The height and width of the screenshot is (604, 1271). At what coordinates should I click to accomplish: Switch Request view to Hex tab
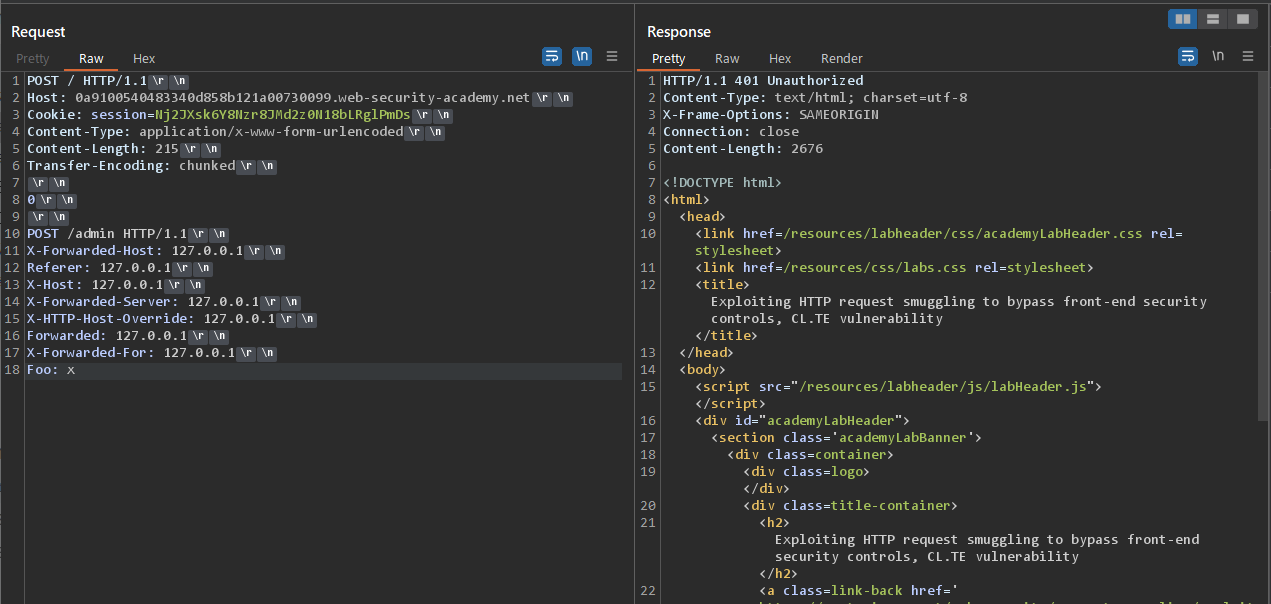[x=144, y=59]
